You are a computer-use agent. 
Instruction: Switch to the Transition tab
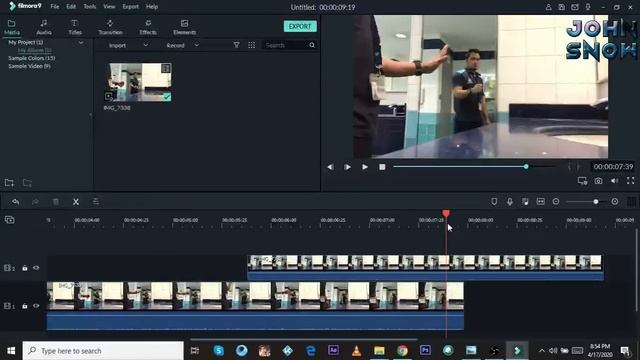tap(110, 27)
